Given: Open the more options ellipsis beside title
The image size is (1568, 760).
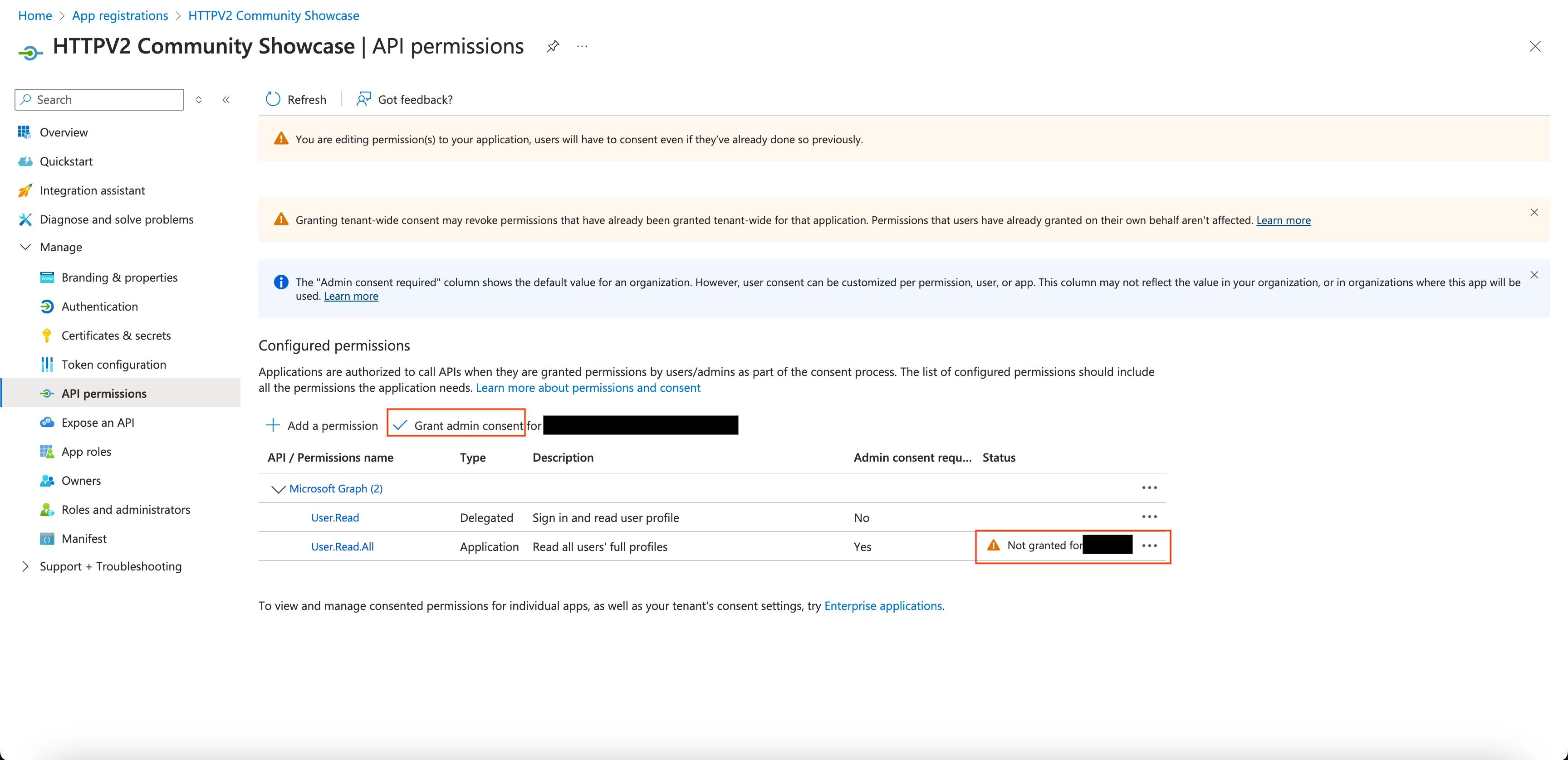Looking at the screenshot, I should click(x=582, y=46).
